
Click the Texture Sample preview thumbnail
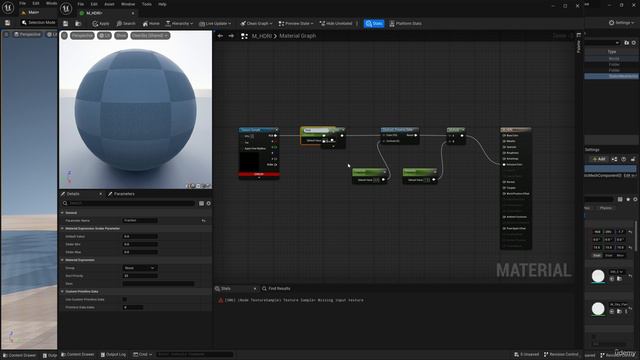tap(249, 162)
